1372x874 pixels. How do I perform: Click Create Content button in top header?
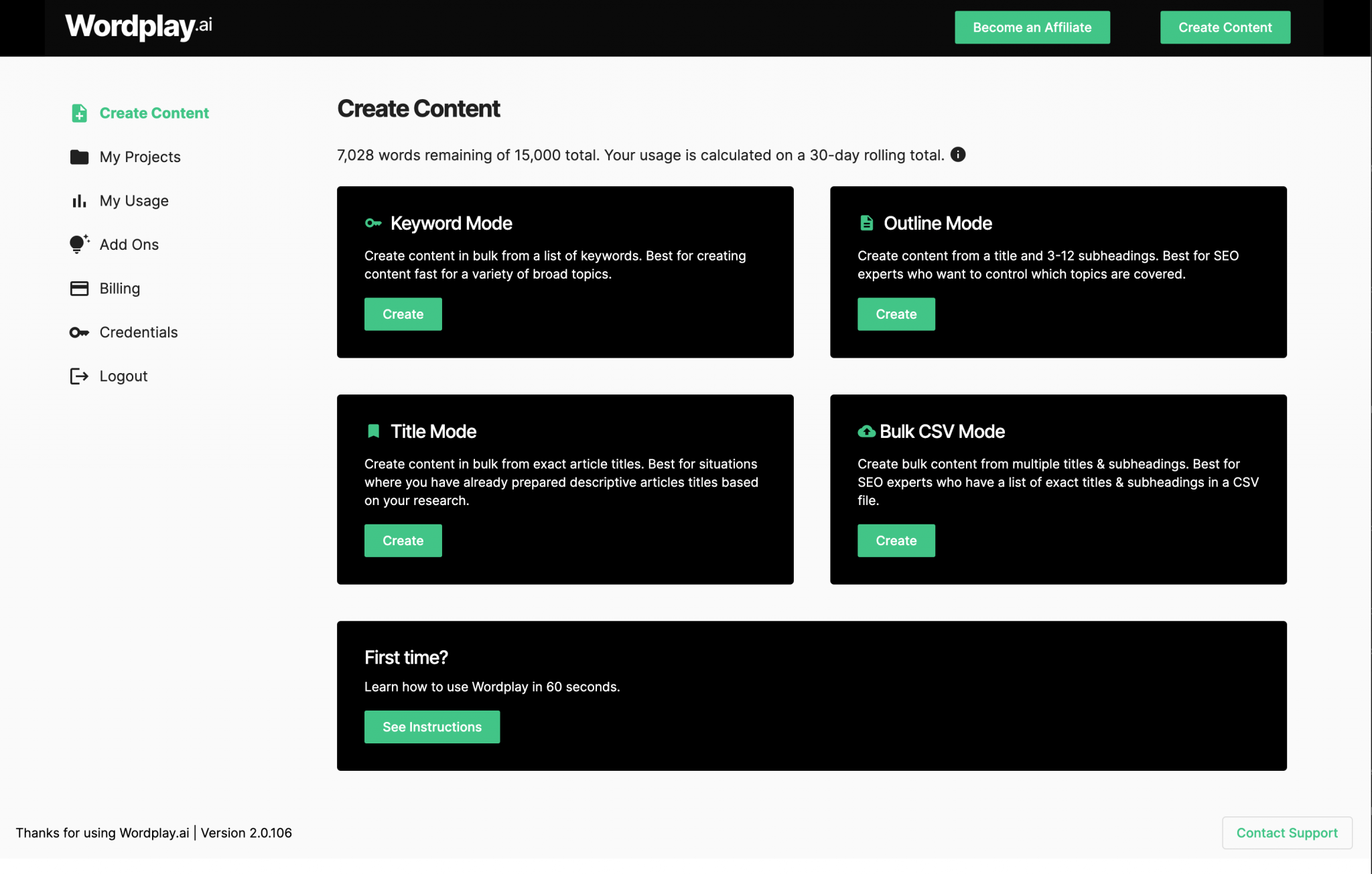click(1225, 27)
